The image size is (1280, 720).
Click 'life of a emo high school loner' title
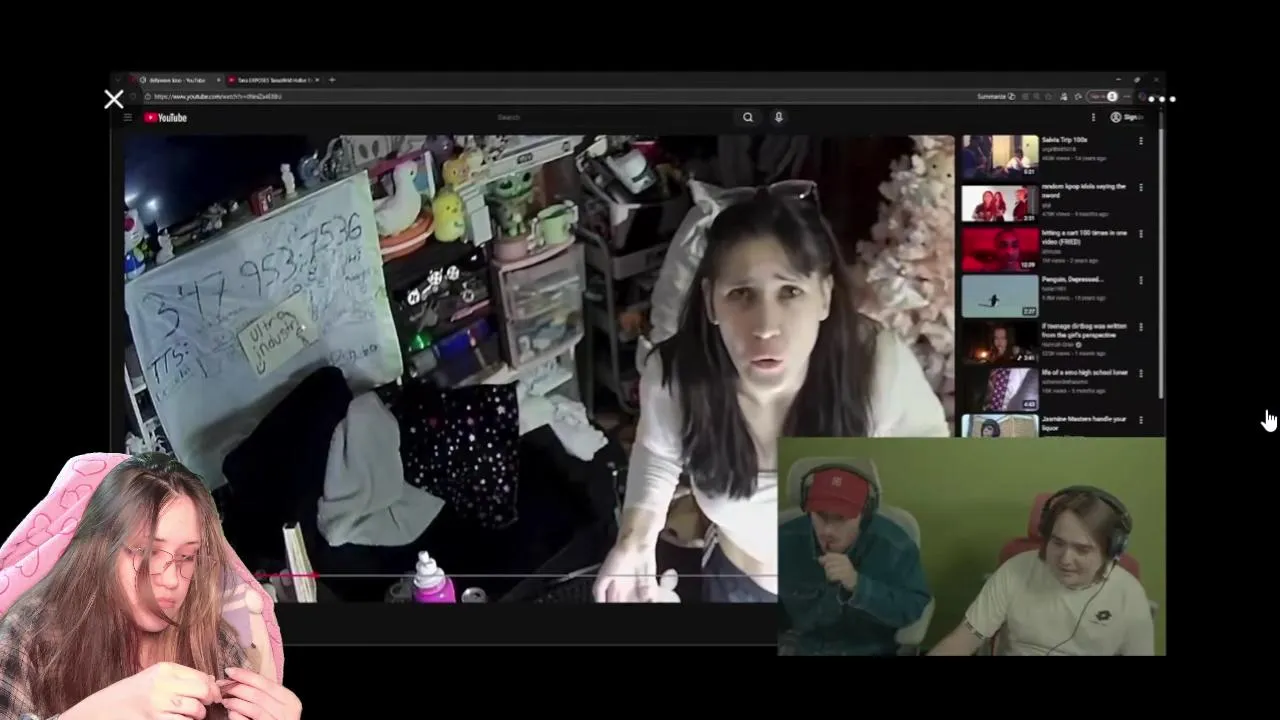point(1084,372)
